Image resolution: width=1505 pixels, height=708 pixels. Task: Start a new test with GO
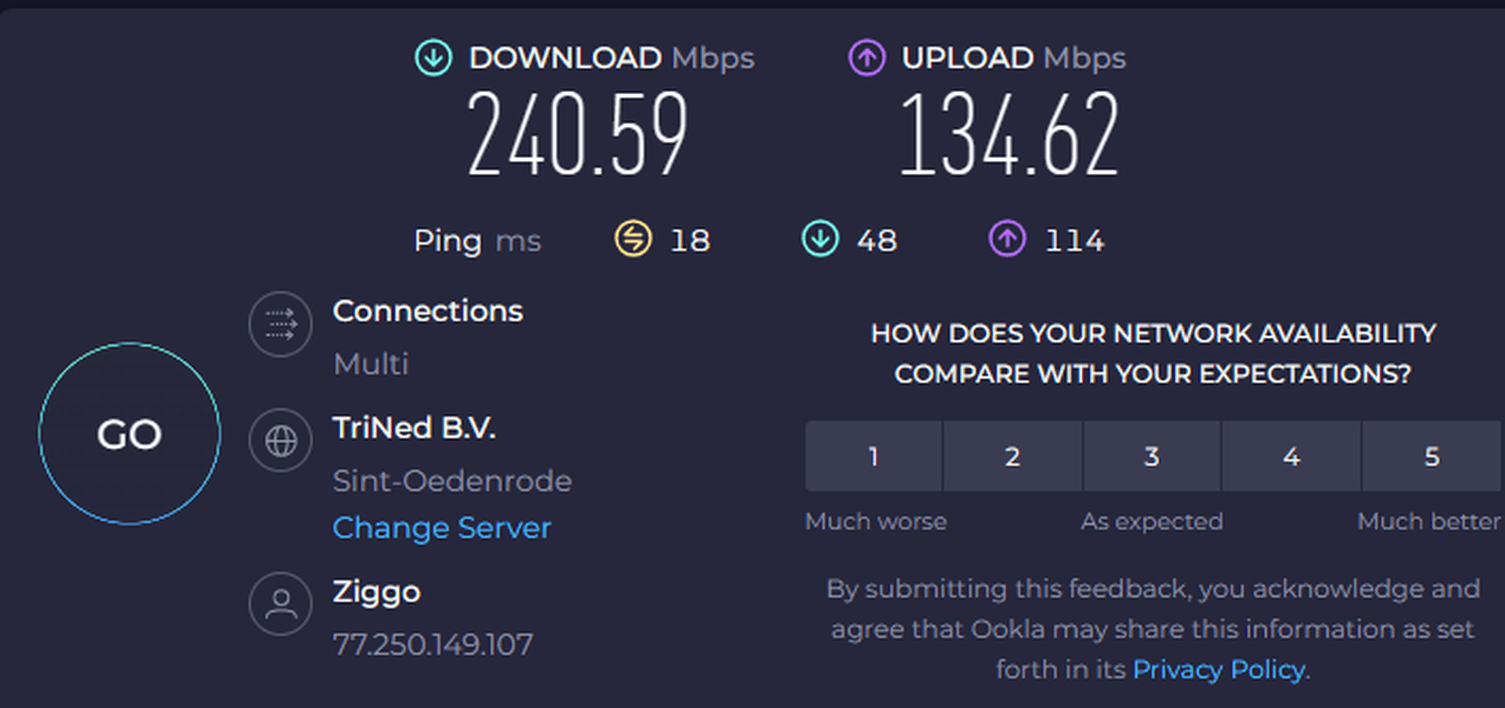129,434
